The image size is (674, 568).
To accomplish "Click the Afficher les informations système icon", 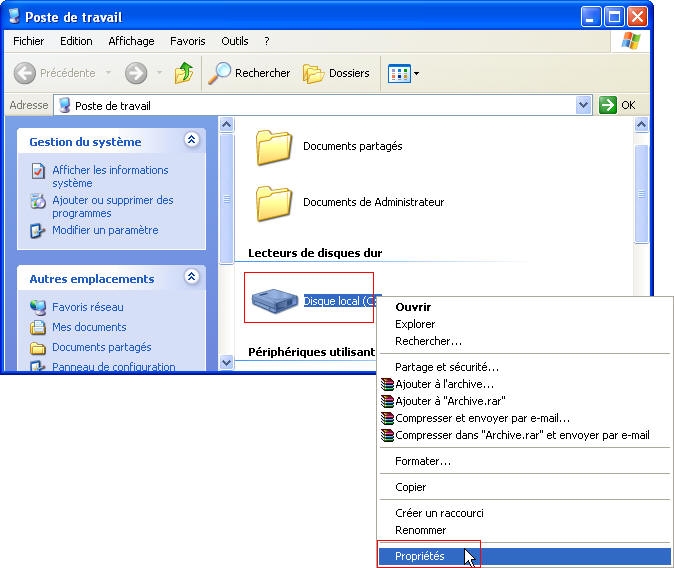I will point(38,171).
